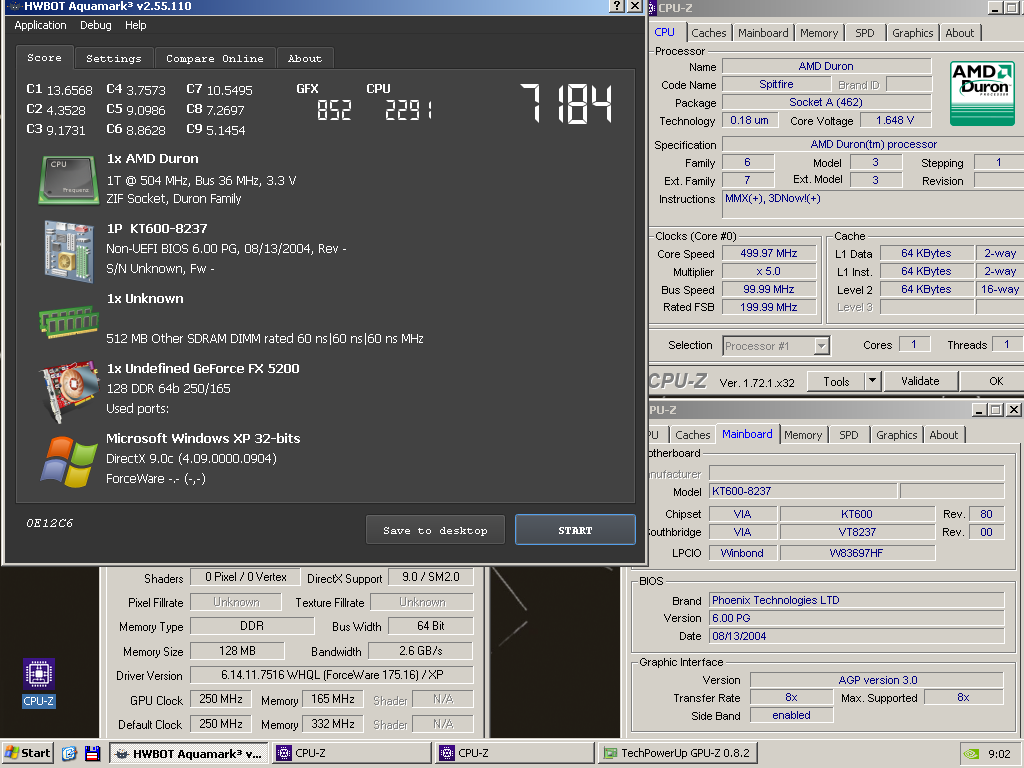Click the Aquamark help question mark button
The height and width of the screenshot is (768, 1024).
point(616,6)
